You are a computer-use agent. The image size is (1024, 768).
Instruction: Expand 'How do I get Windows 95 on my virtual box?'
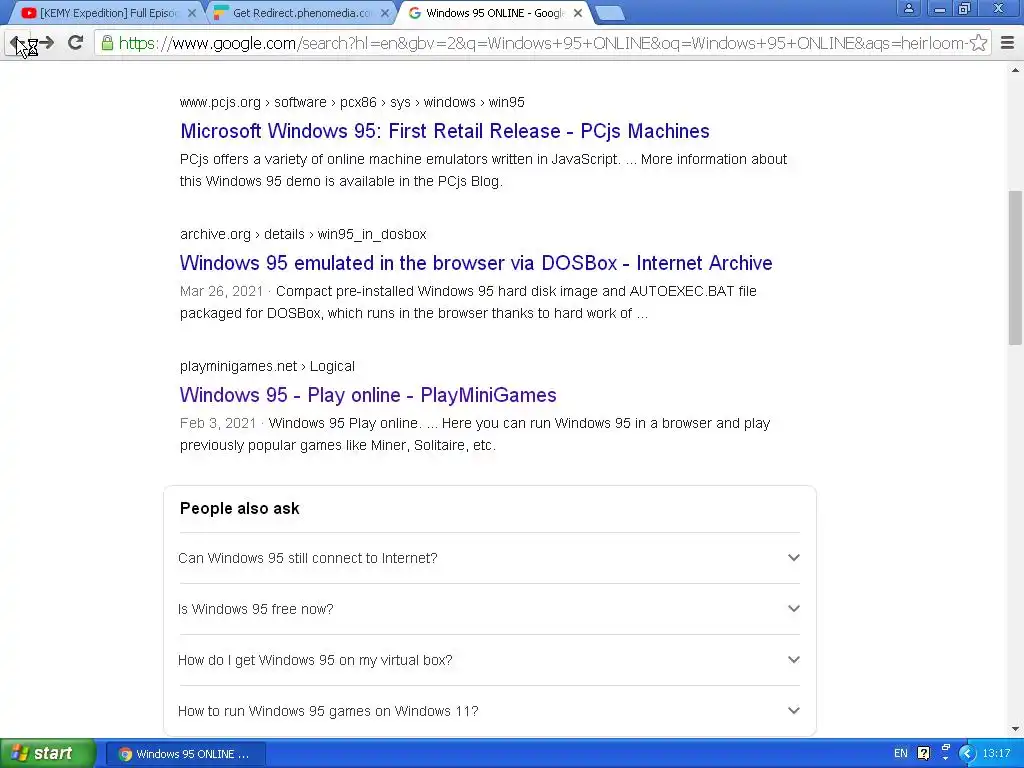489,660
